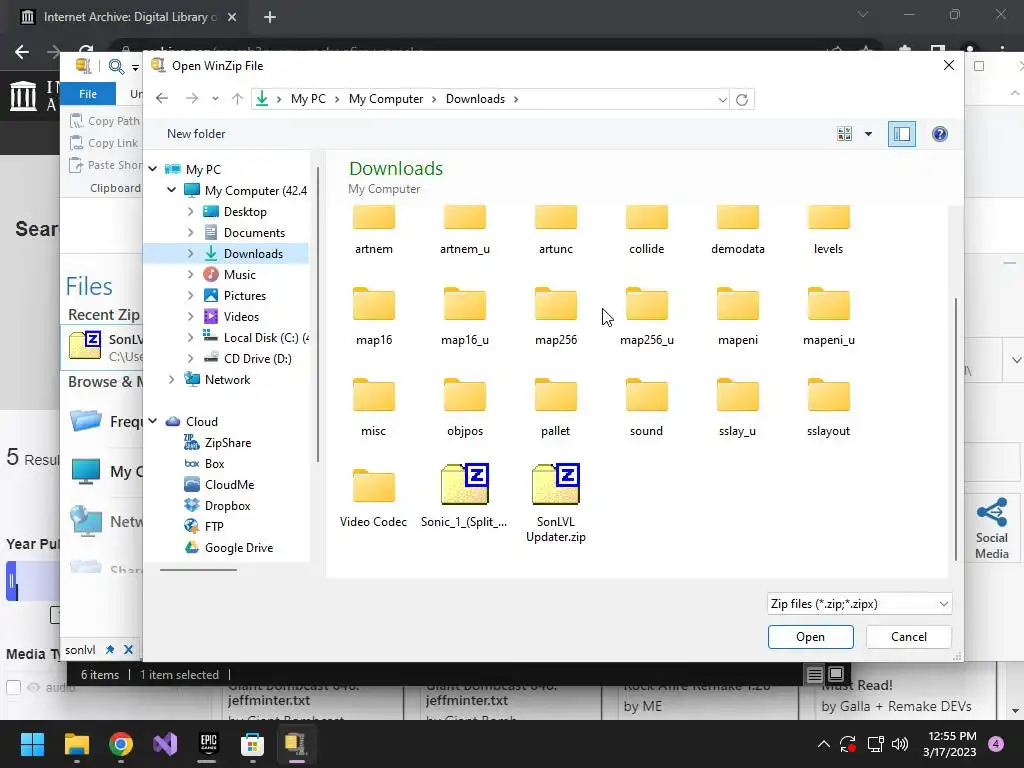Click the dialog help question mark icon
The width and height of the screenshot is (1024, 768).
tap(940, 134)
